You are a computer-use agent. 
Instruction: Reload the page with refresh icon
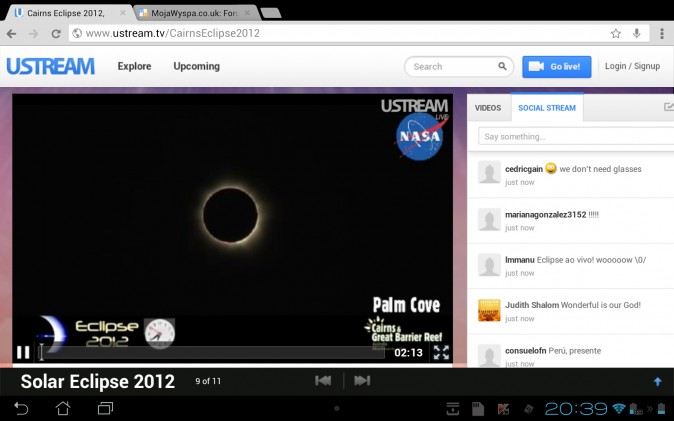(x=56, y=34)
